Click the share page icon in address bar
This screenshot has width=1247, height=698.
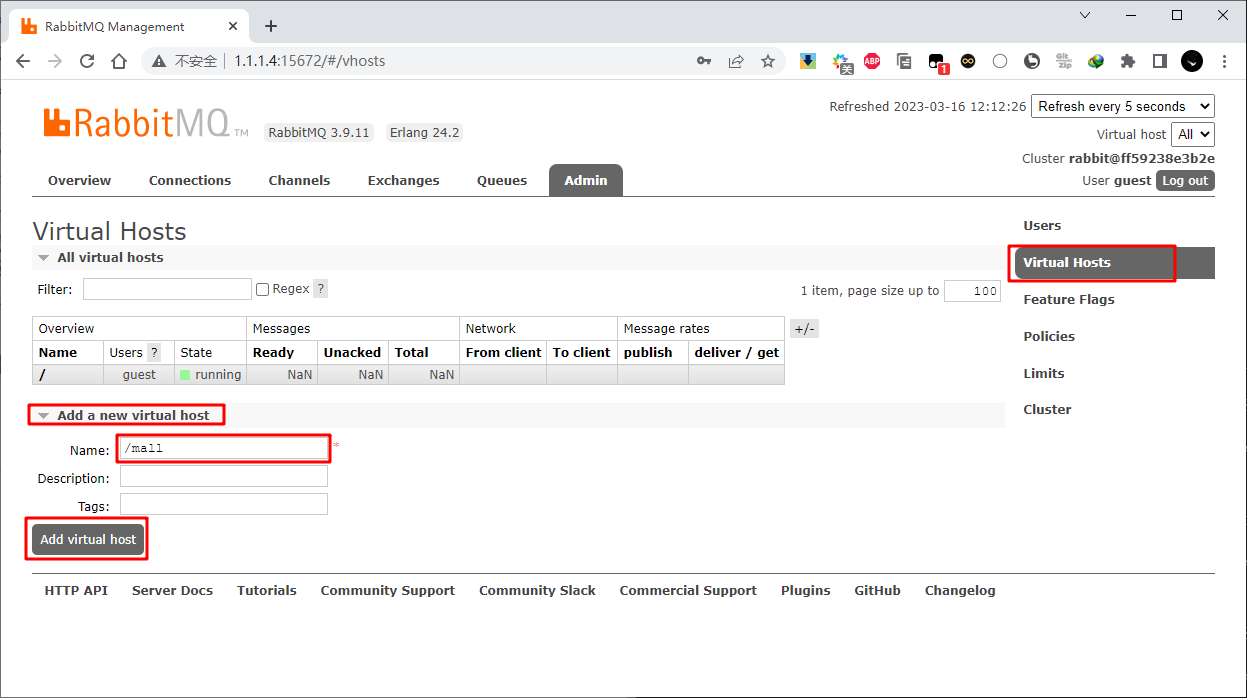[736, 61]
